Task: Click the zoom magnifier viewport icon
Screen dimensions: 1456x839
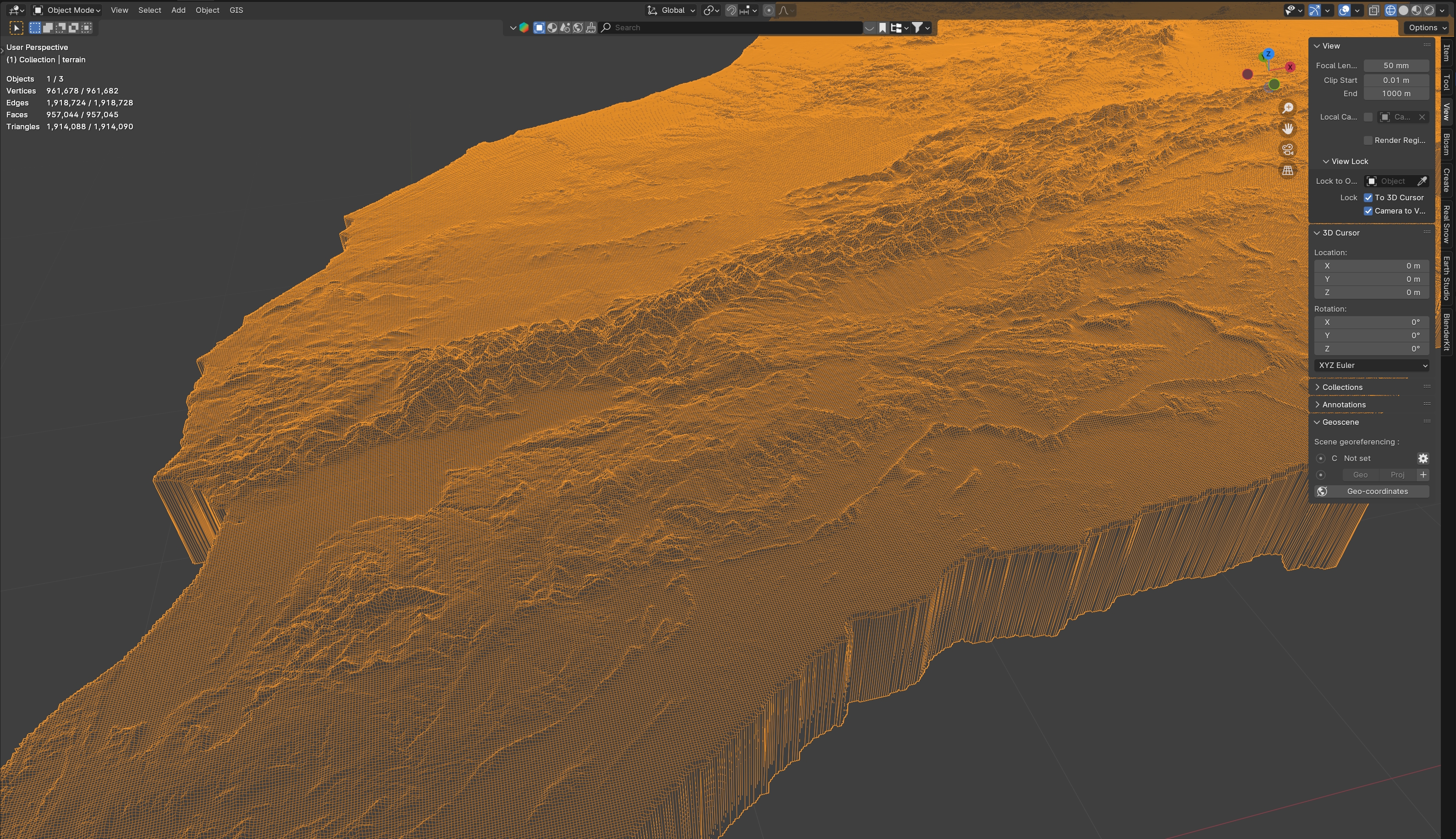Action: pos(1287,108)
